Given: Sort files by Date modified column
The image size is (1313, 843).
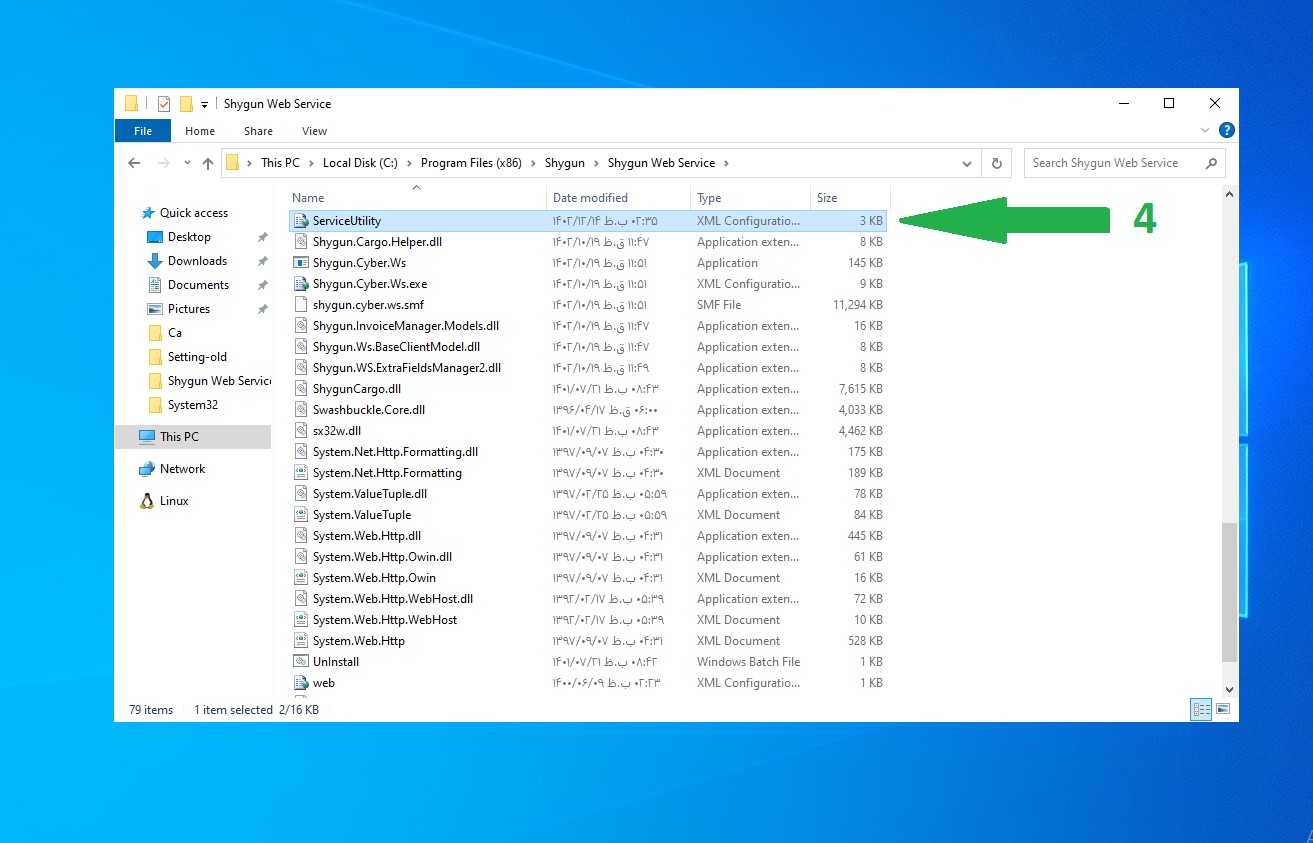Looking at the screenshot, I should click(590, 198).
